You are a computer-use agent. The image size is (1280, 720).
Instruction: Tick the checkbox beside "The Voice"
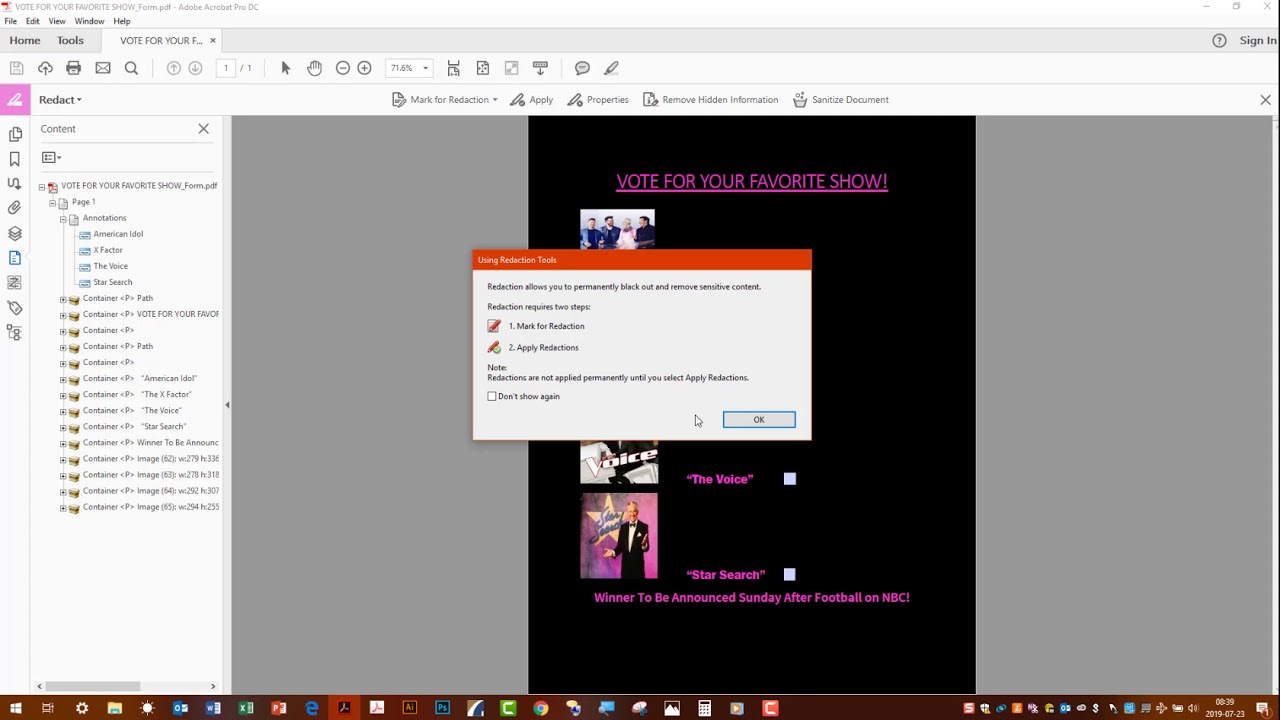(x=790, y=479)
